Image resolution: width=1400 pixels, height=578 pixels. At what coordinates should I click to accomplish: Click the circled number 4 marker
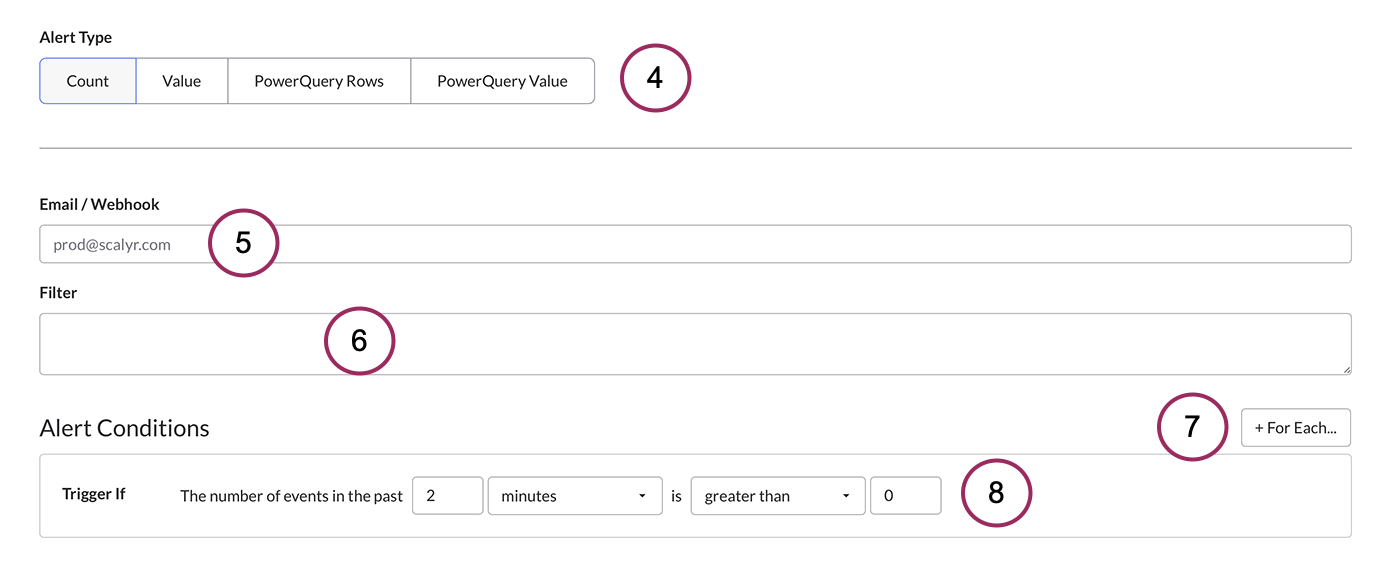tap(655, 78)
